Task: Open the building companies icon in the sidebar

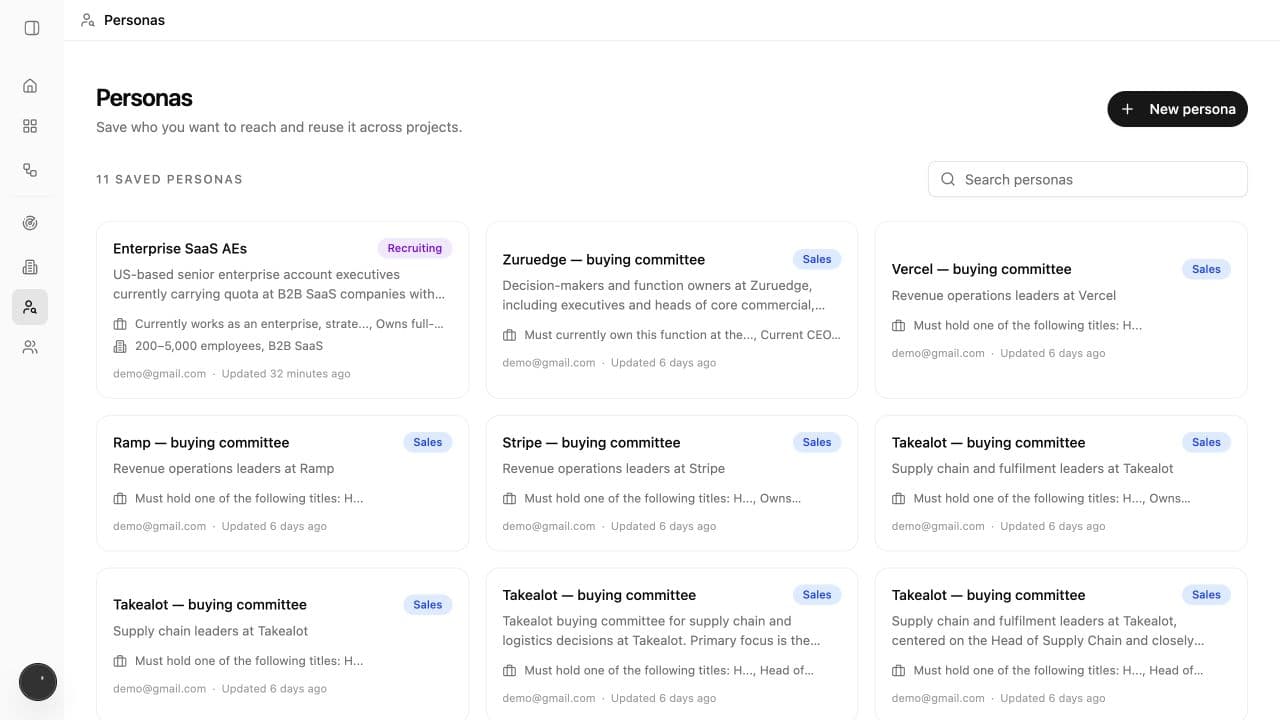Action: [x=30, y=267]
